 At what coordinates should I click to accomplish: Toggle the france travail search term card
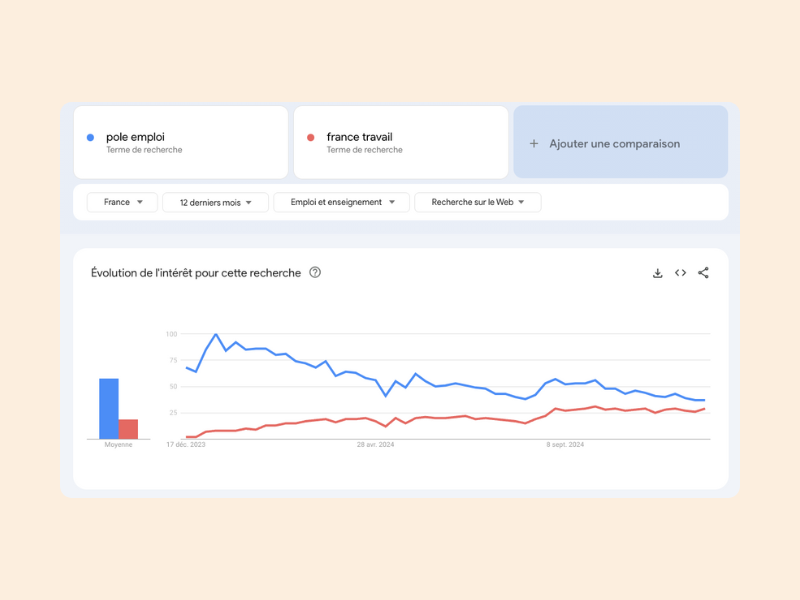point(400,141)
